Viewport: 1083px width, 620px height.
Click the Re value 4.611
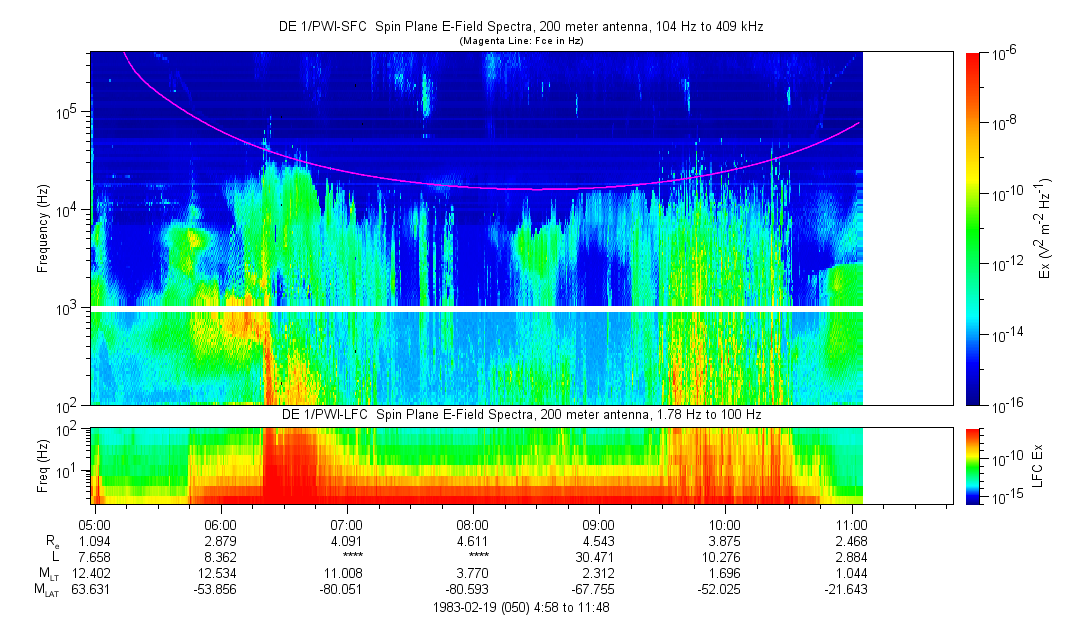coord(472,540)
